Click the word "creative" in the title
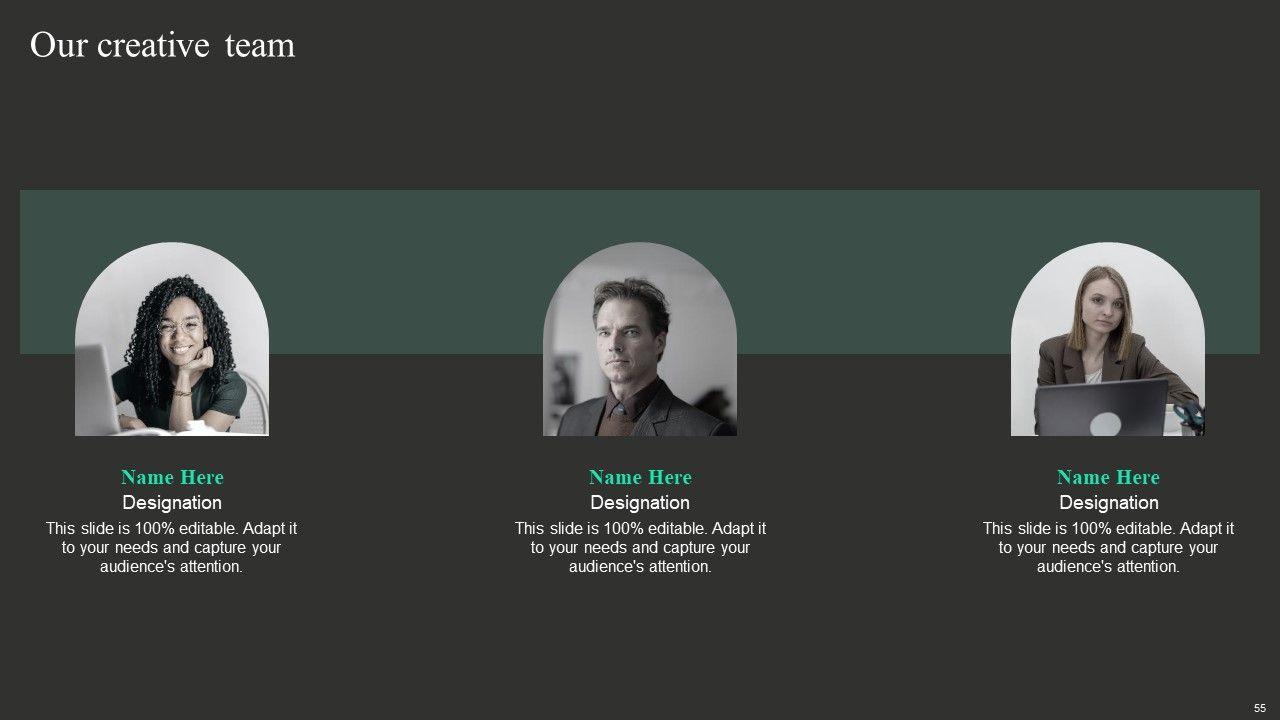 (154, 46)
